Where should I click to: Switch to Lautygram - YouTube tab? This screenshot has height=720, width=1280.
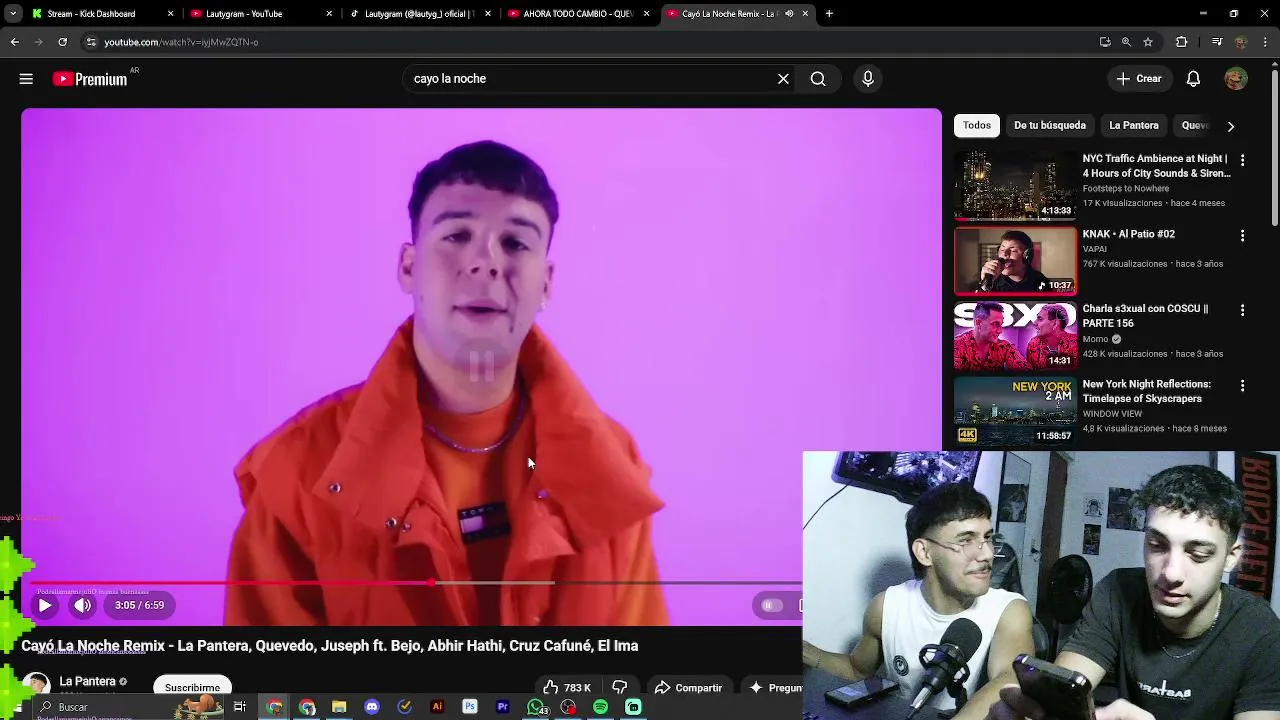pos(260,14)
